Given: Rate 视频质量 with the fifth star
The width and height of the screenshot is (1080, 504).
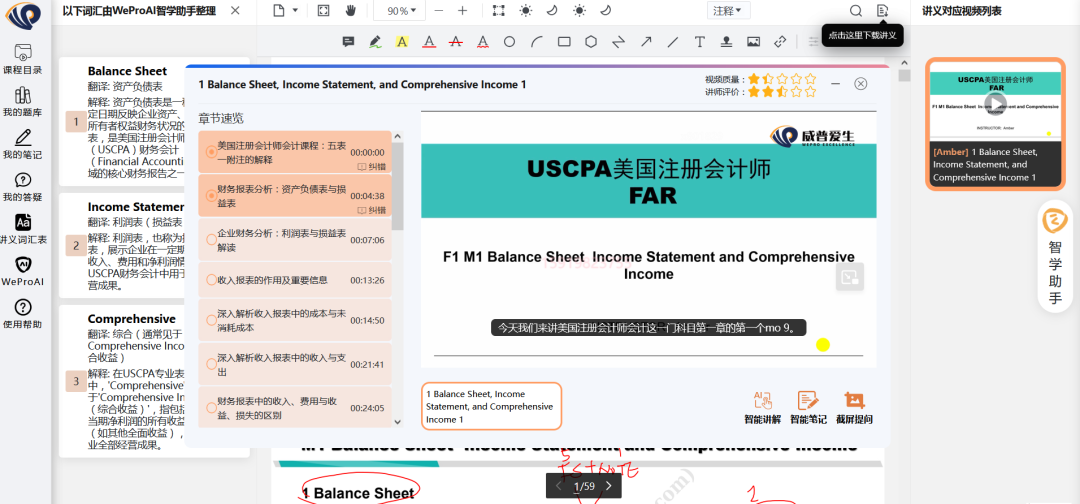Looking at the screenshot, I should 810,78.
